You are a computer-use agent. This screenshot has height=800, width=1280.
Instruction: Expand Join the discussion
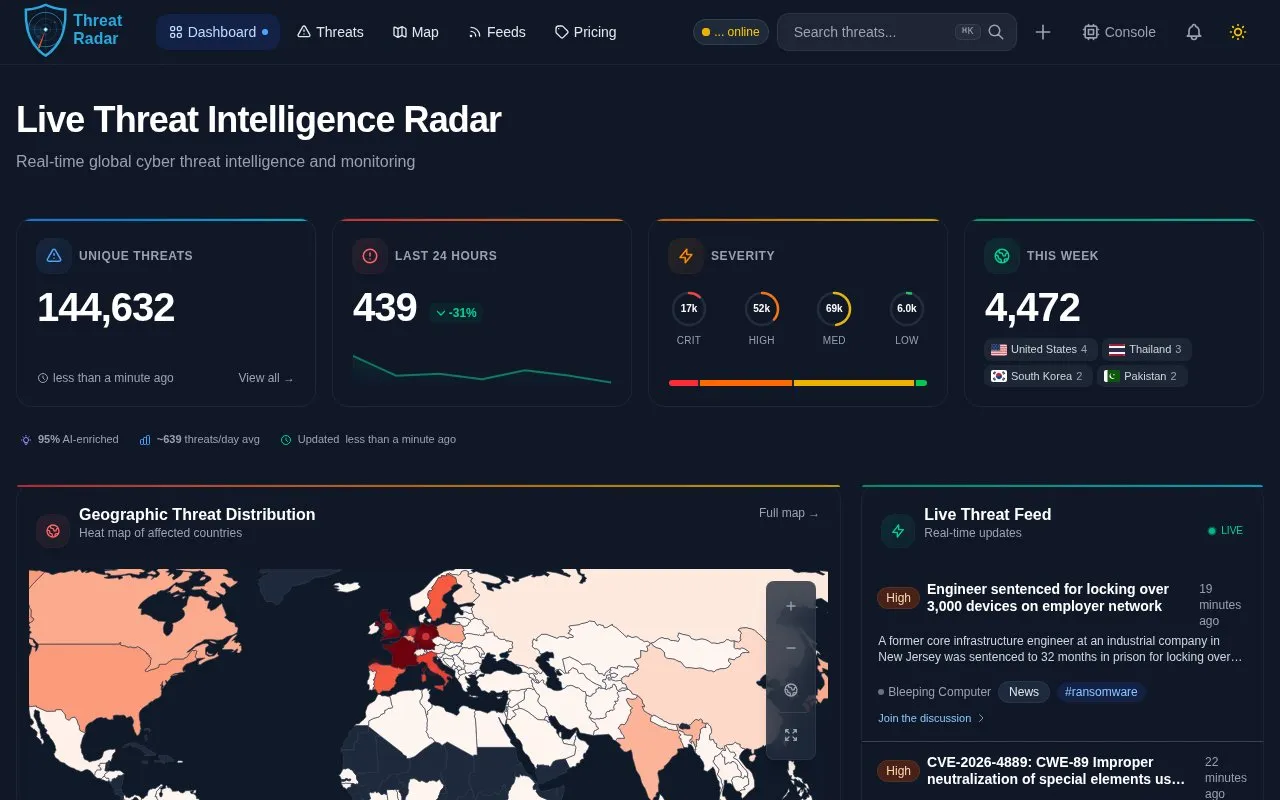tap(931, 718)
